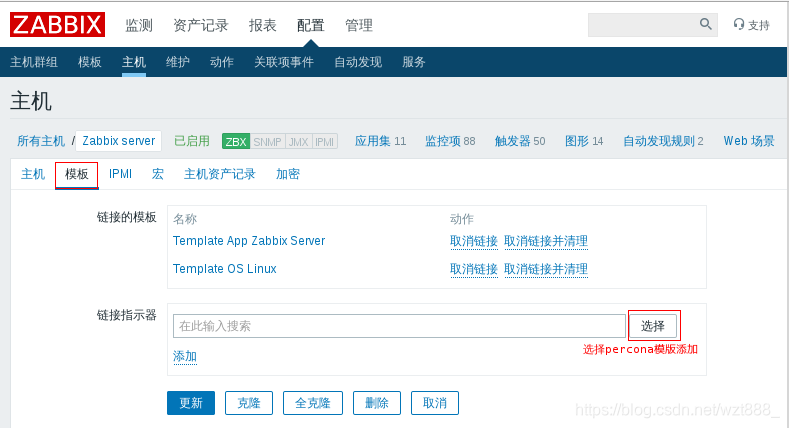789x428 pixels.
Task: Open 应用集 11 link
Action: (x=380, y=141)
